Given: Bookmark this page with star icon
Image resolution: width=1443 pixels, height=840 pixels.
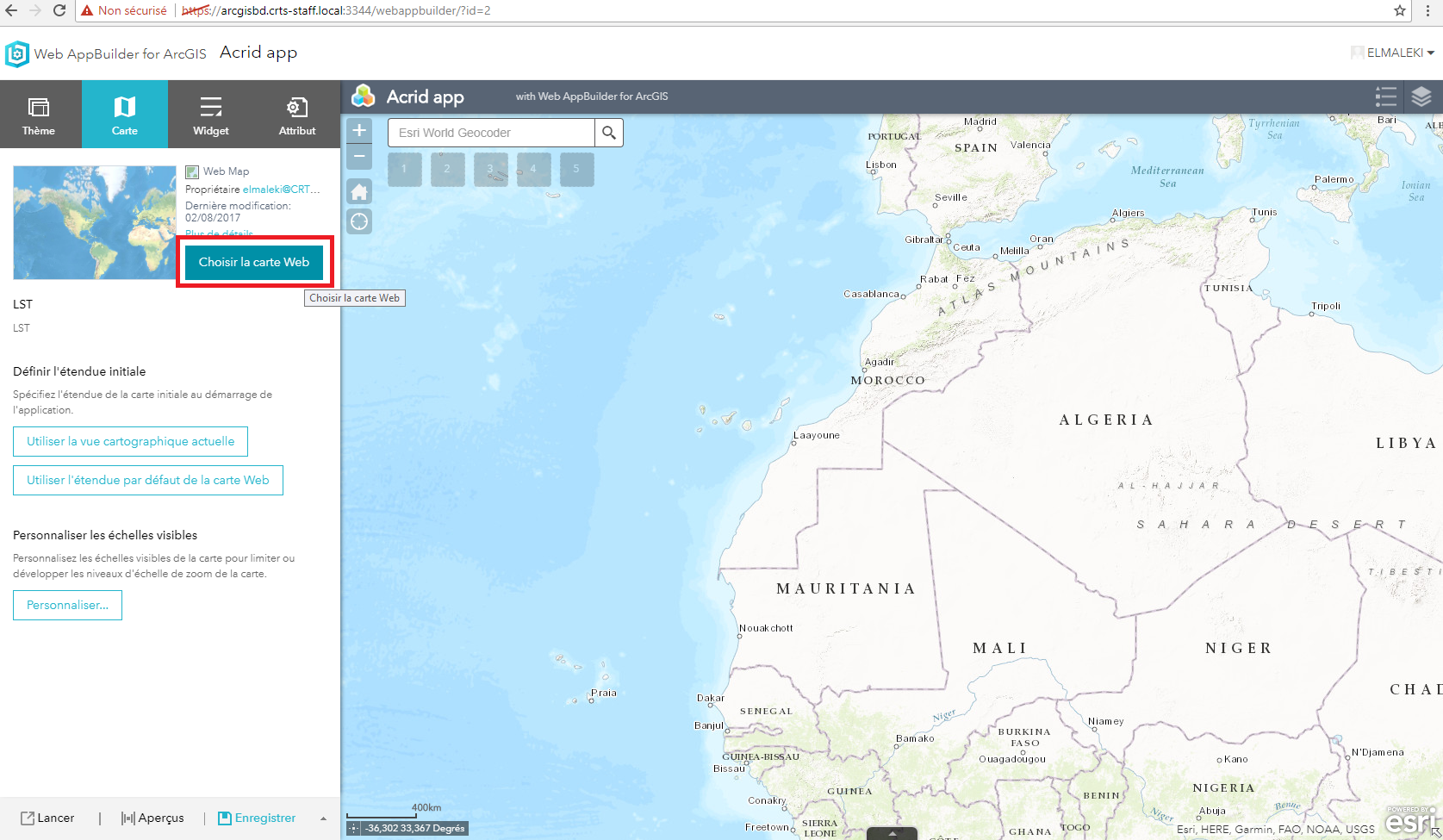Looking at the screenshot, I should [x=1400, y=10].
